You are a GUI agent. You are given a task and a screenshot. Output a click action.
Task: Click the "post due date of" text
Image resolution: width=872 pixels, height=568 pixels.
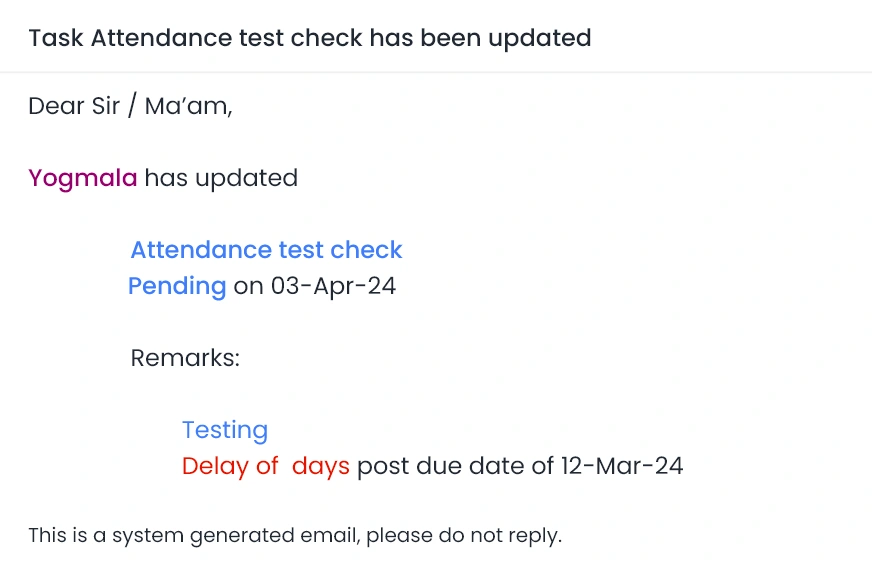[x=455, y=466]
